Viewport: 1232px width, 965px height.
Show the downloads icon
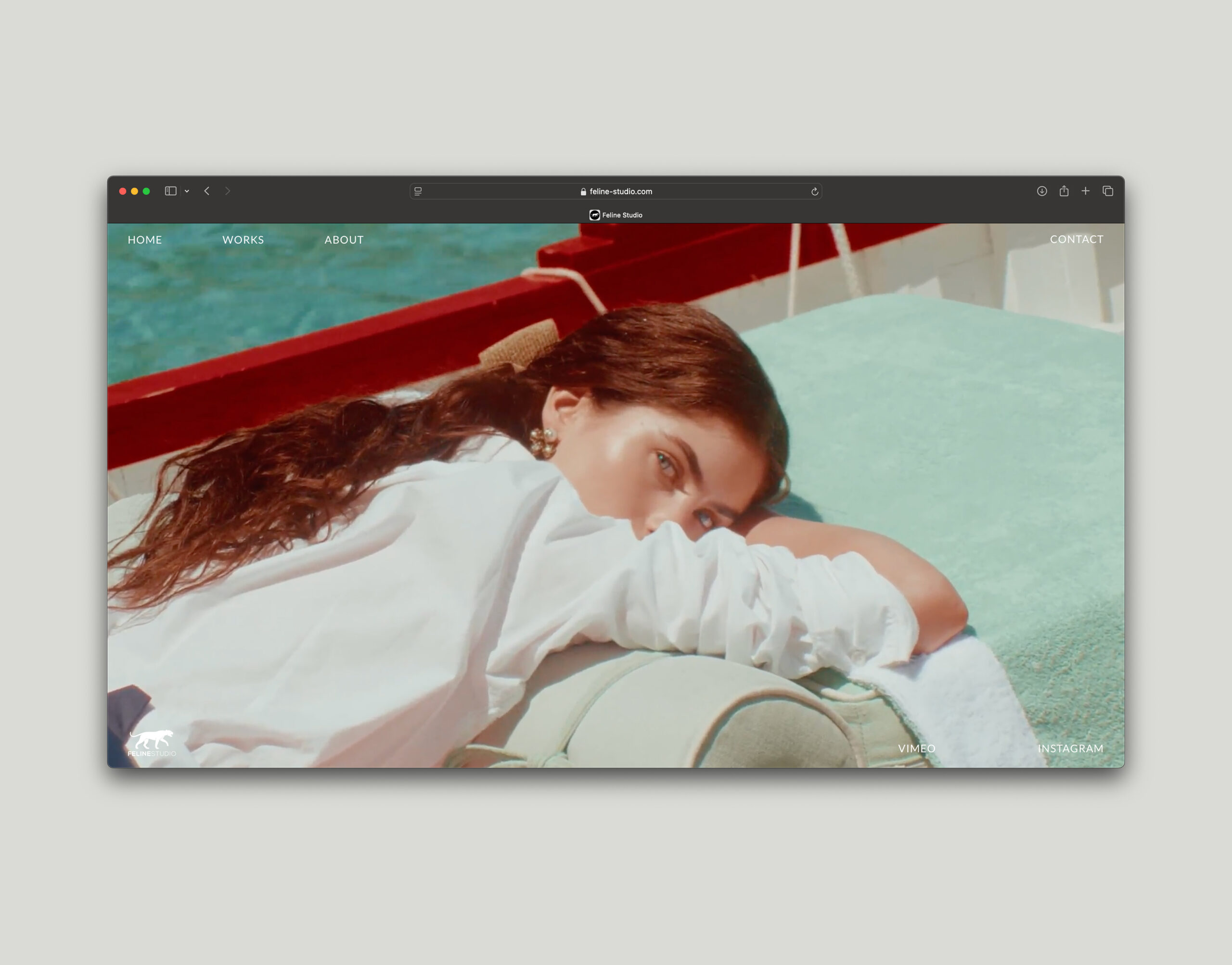tap(1041, 191)
